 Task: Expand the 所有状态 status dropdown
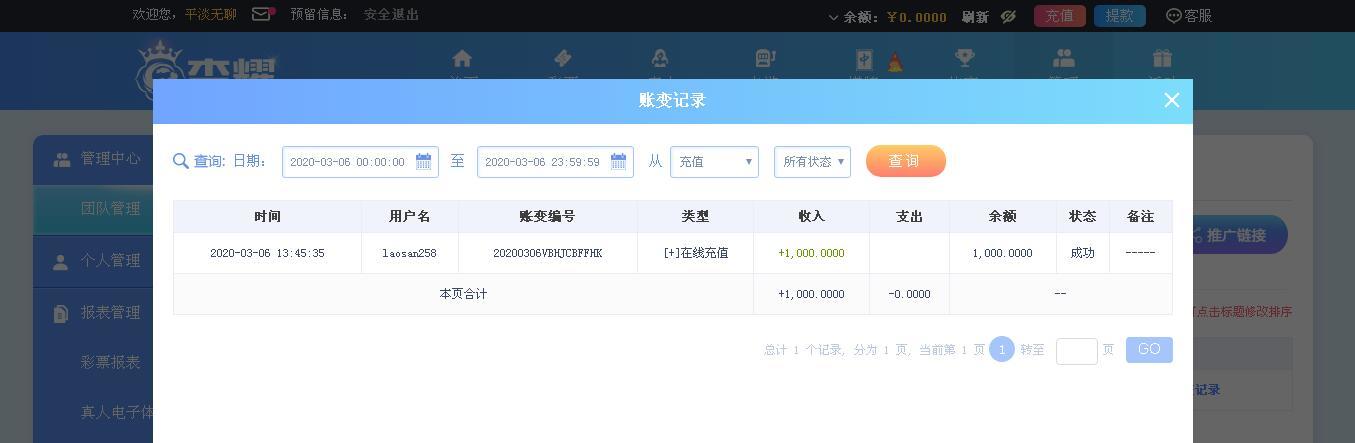[x=812, y=162]
